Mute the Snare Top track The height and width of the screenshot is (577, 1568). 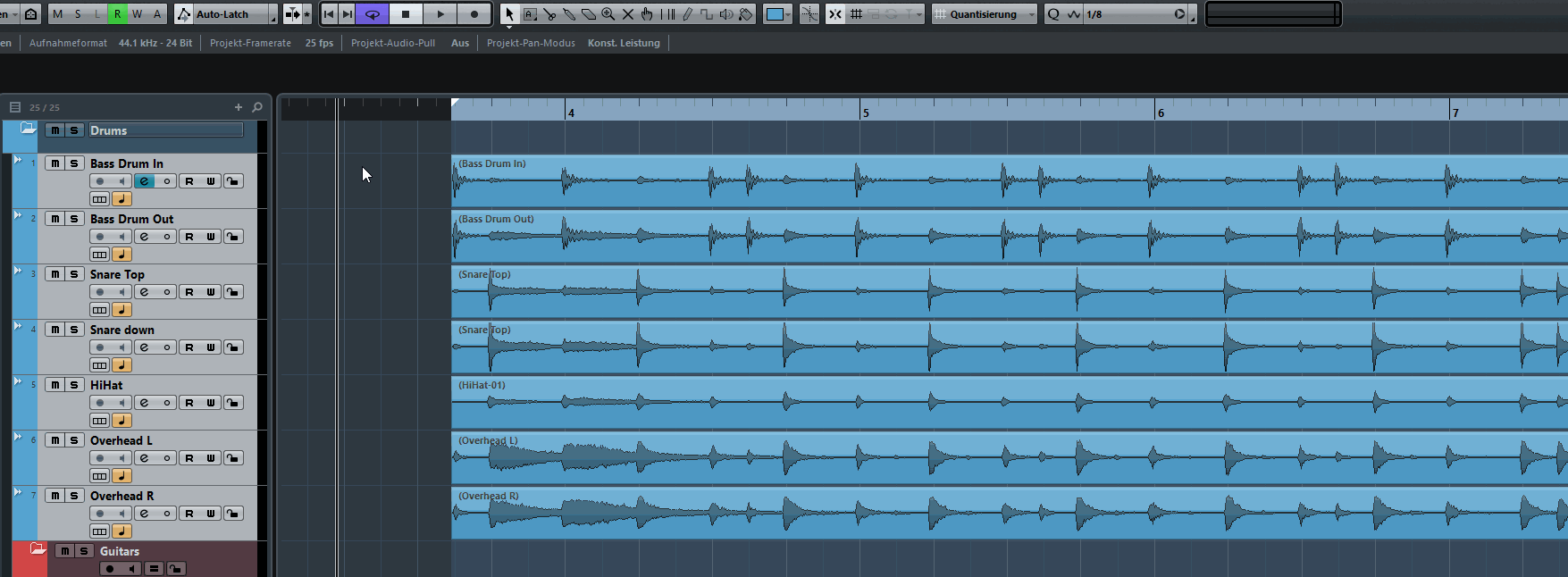[55, 274]
